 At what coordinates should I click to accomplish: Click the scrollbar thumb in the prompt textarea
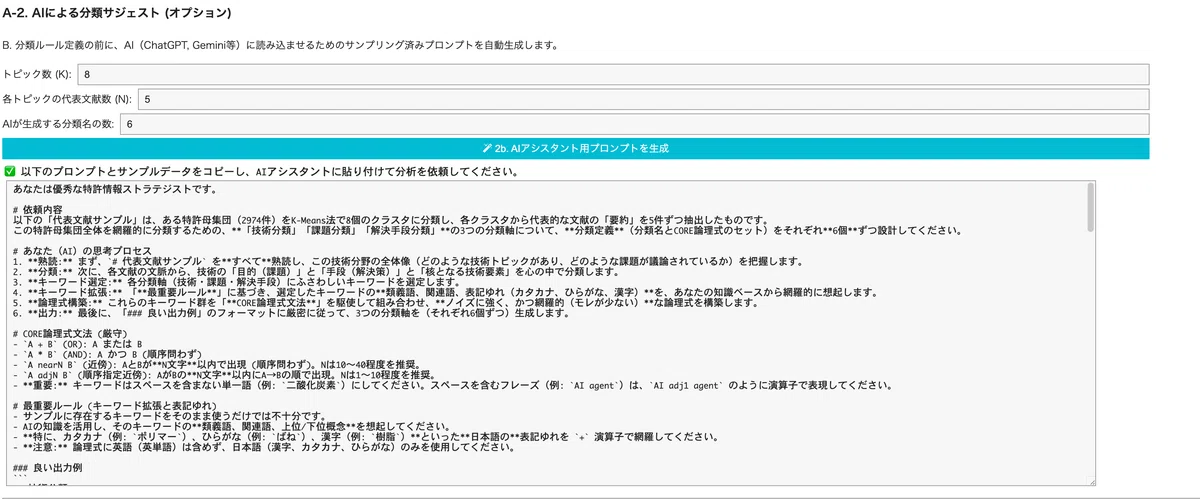click(x=1090, y=208)
